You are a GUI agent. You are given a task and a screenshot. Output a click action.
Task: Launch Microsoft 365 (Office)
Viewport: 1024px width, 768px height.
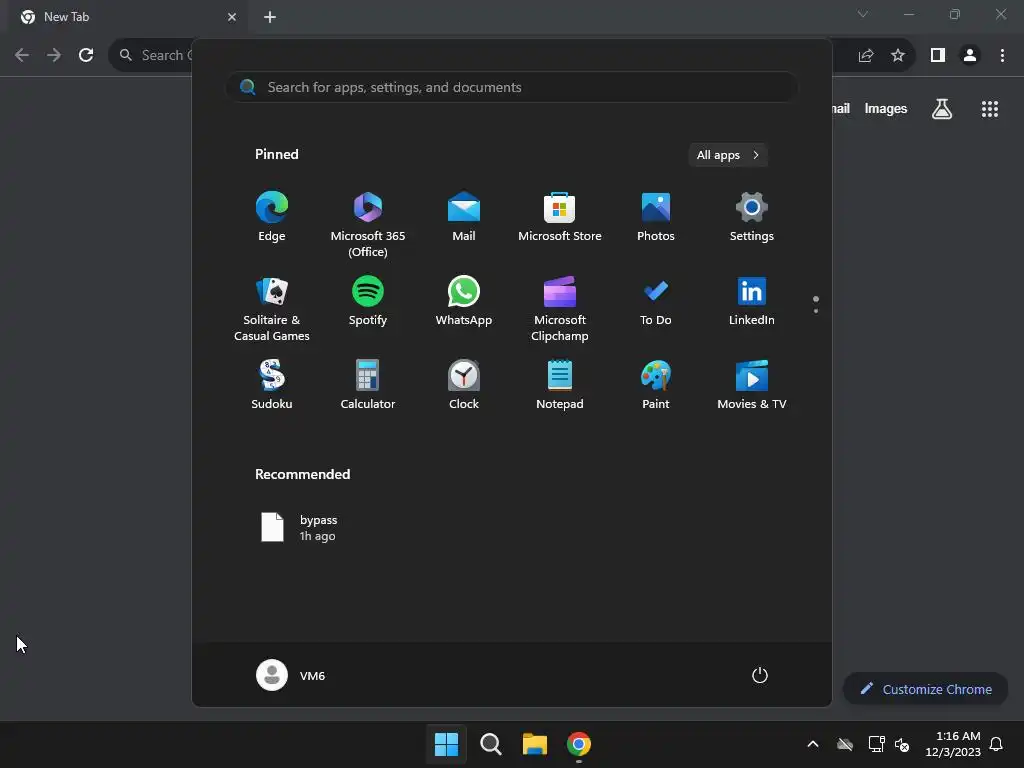tap(368, 225)
